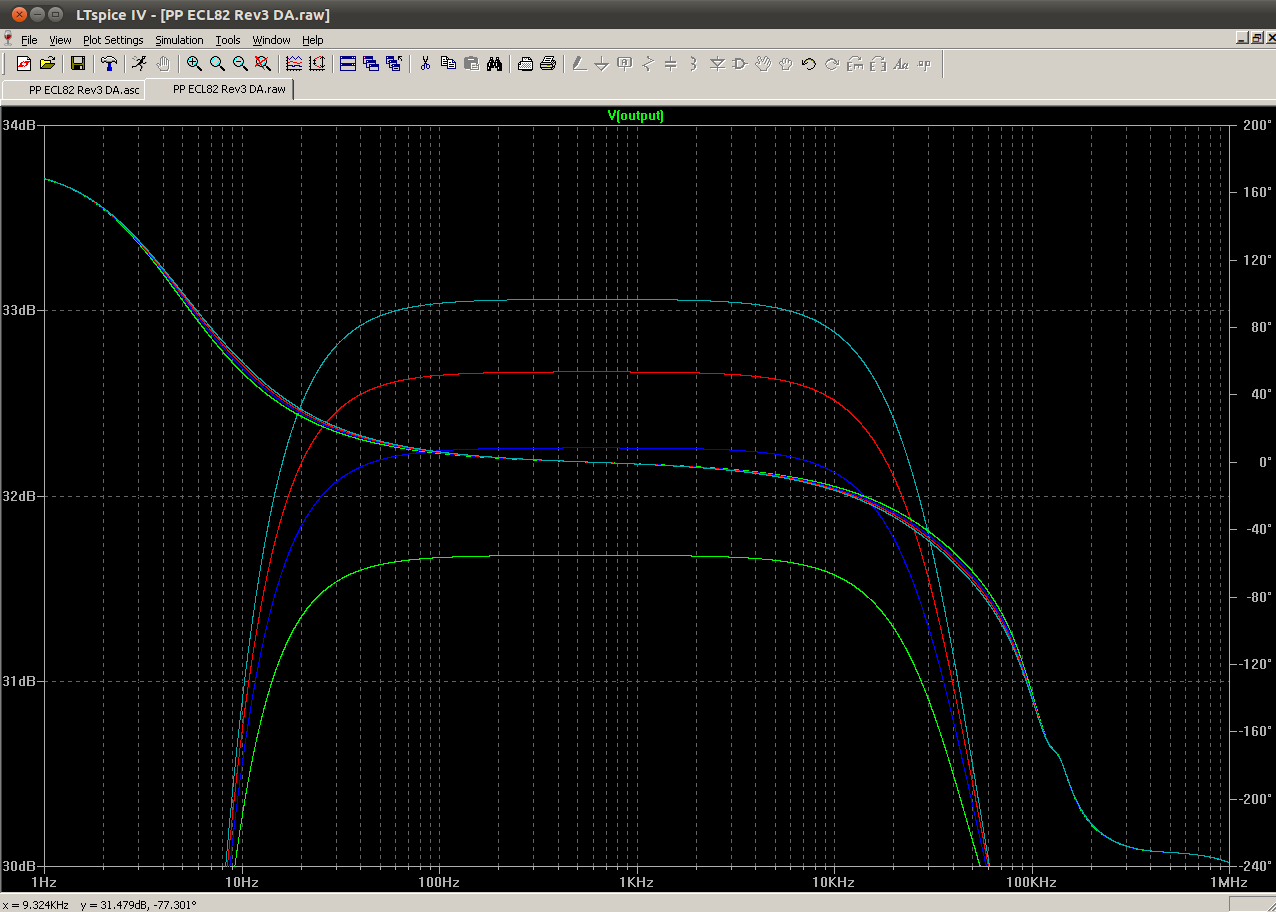Switch to PP ECL82 Rev3 DA.asc tab
This screenshot has height=912, width=1276.
(x=74, y=89)
